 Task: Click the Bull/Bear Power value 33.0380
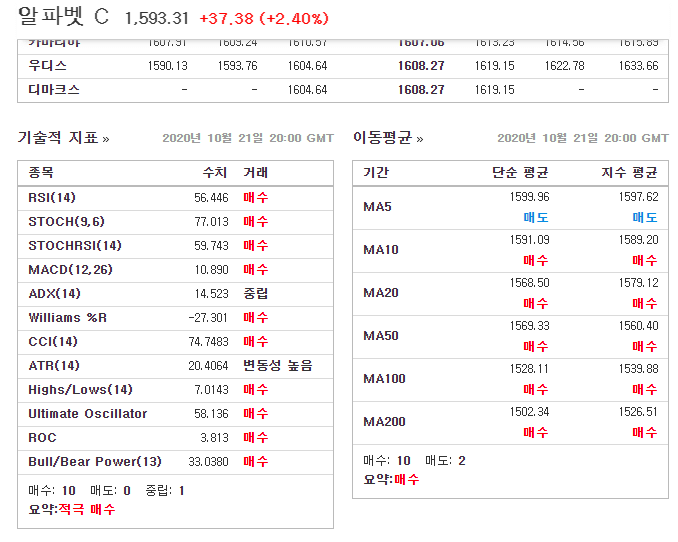point(208,462)
